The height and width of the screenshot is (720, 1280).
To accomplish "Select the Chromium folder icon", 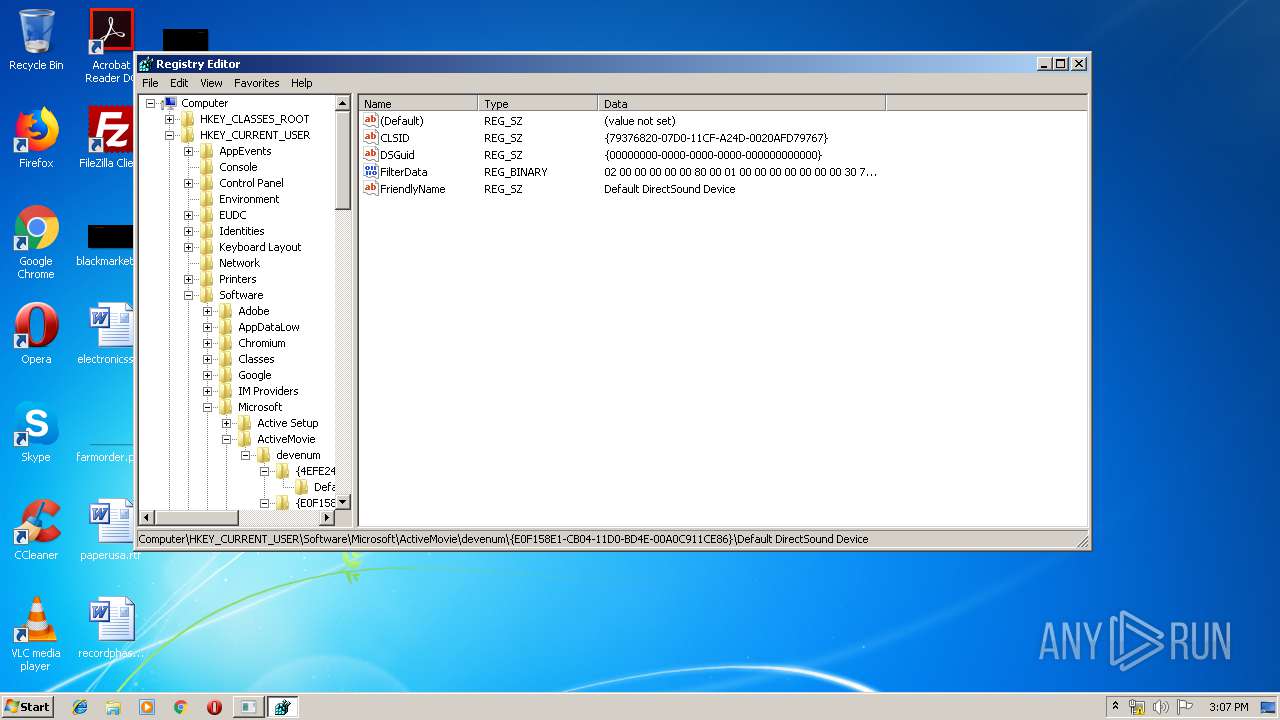I will 226,343.
